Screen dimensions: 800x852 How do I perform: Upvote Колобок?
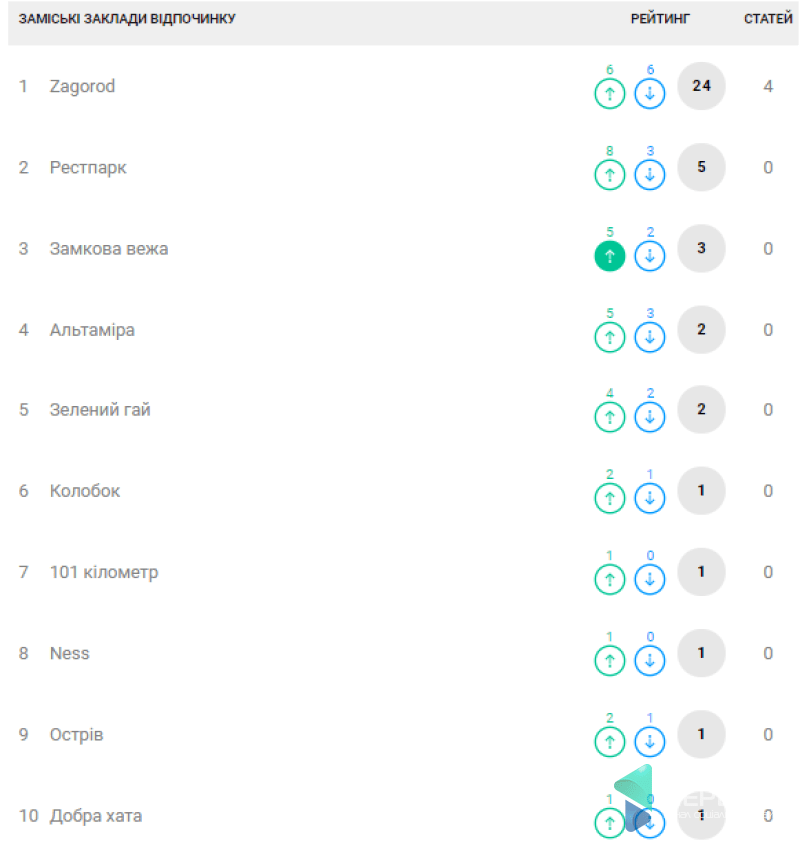pyautogui.click(x=610, y=498)
